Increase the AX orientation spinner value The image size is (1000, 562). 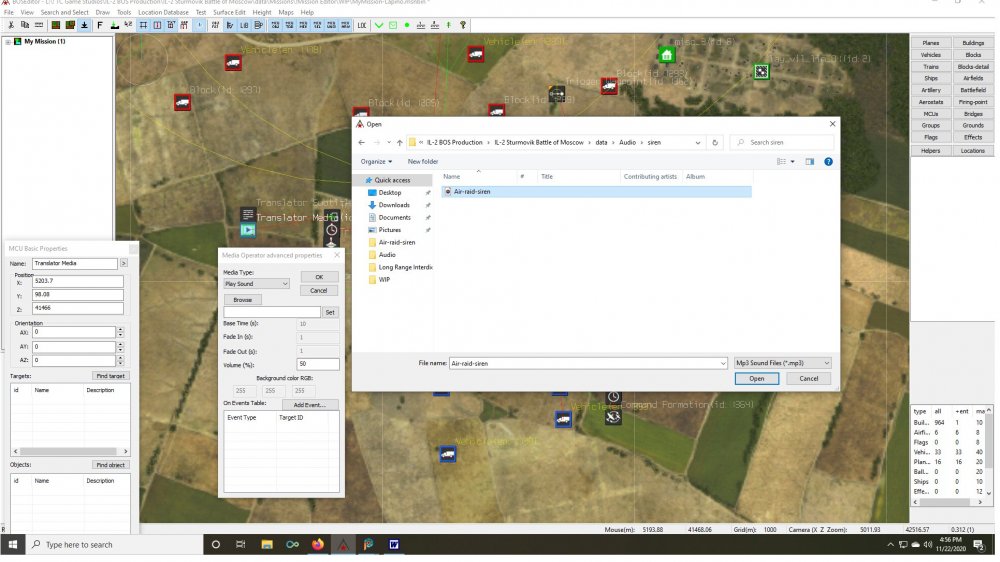coord(121,328)
